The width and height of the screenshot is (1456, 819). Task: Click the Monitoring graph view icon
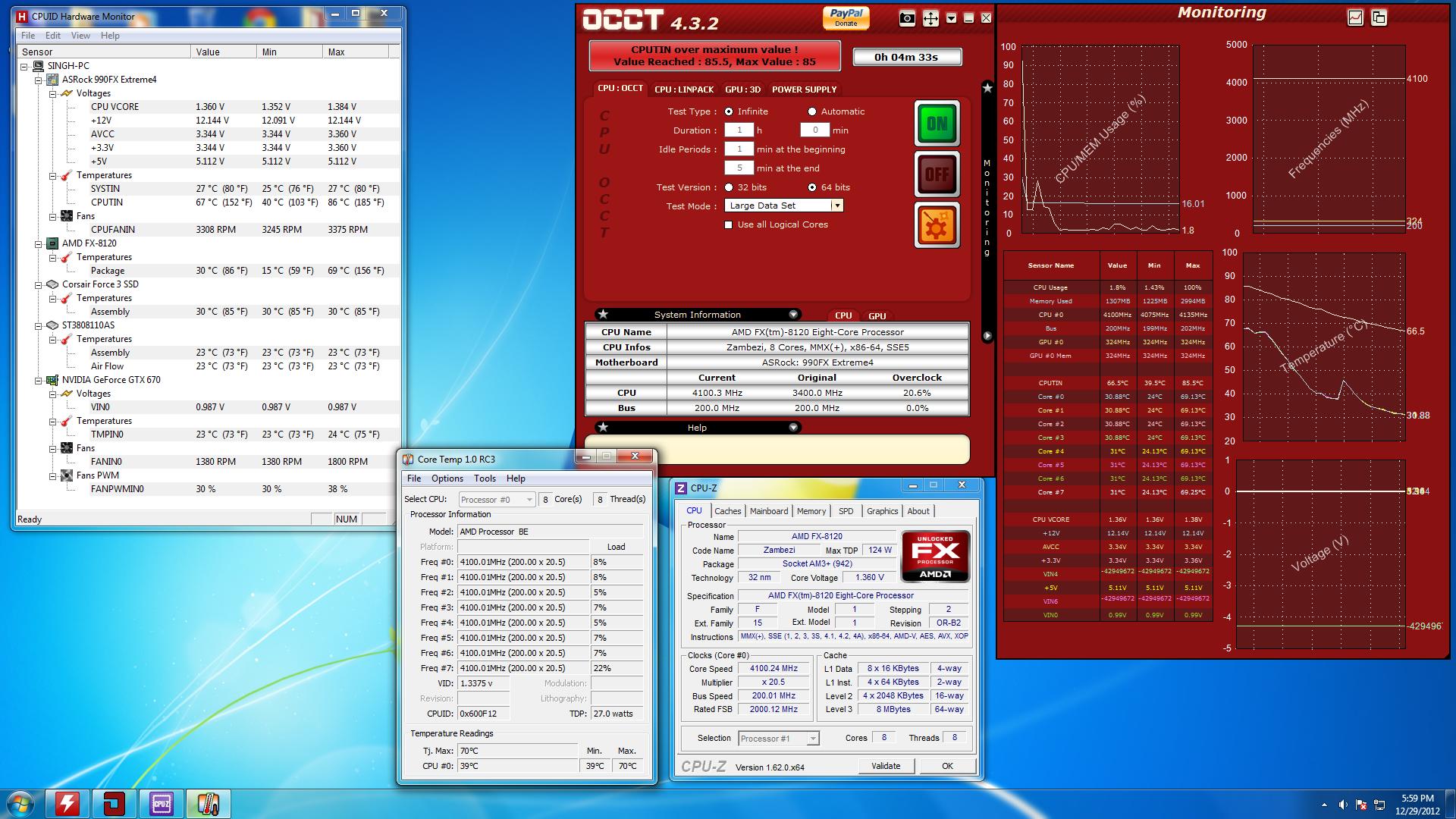coord(1355,17)
